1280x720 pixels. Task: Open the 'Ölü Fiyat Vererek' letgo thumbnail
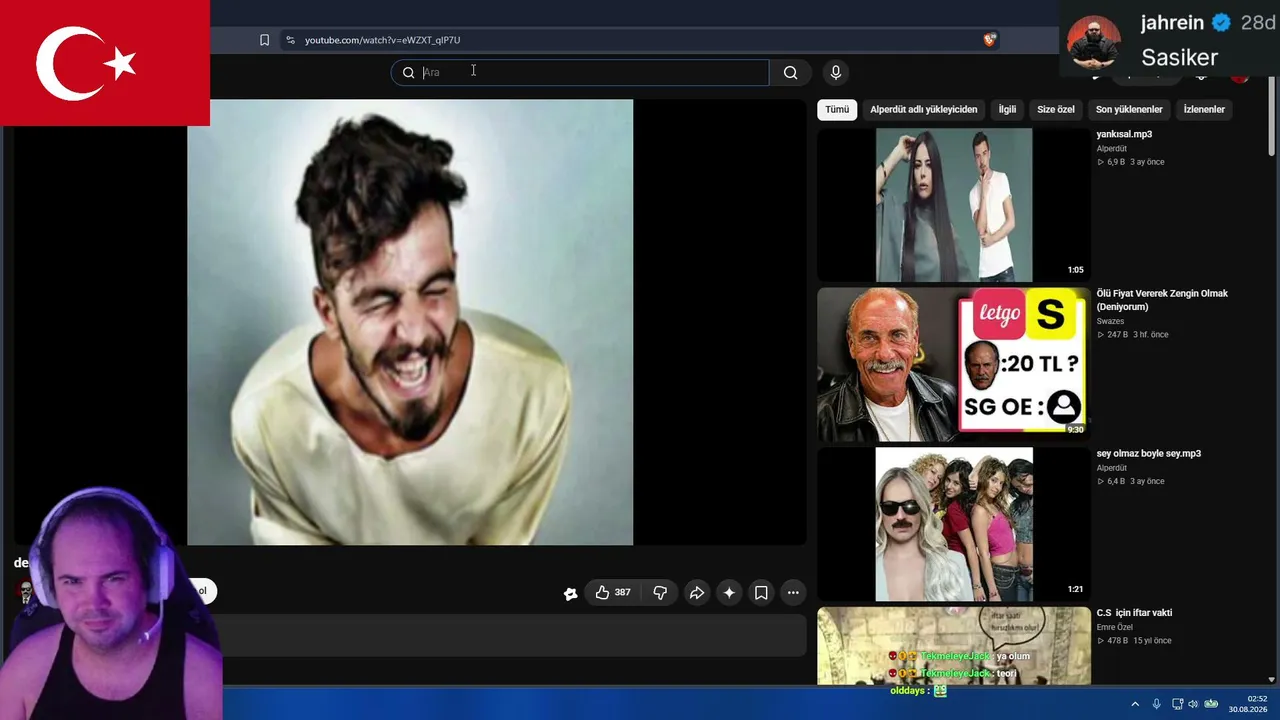coord(954,365)
